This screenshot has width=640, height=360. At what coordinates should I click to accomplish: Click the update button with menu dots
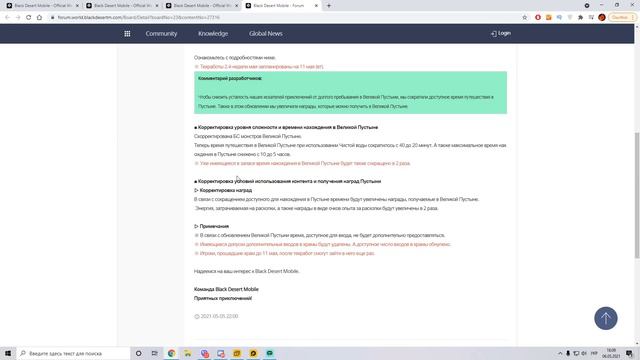[x=622, y=18]
